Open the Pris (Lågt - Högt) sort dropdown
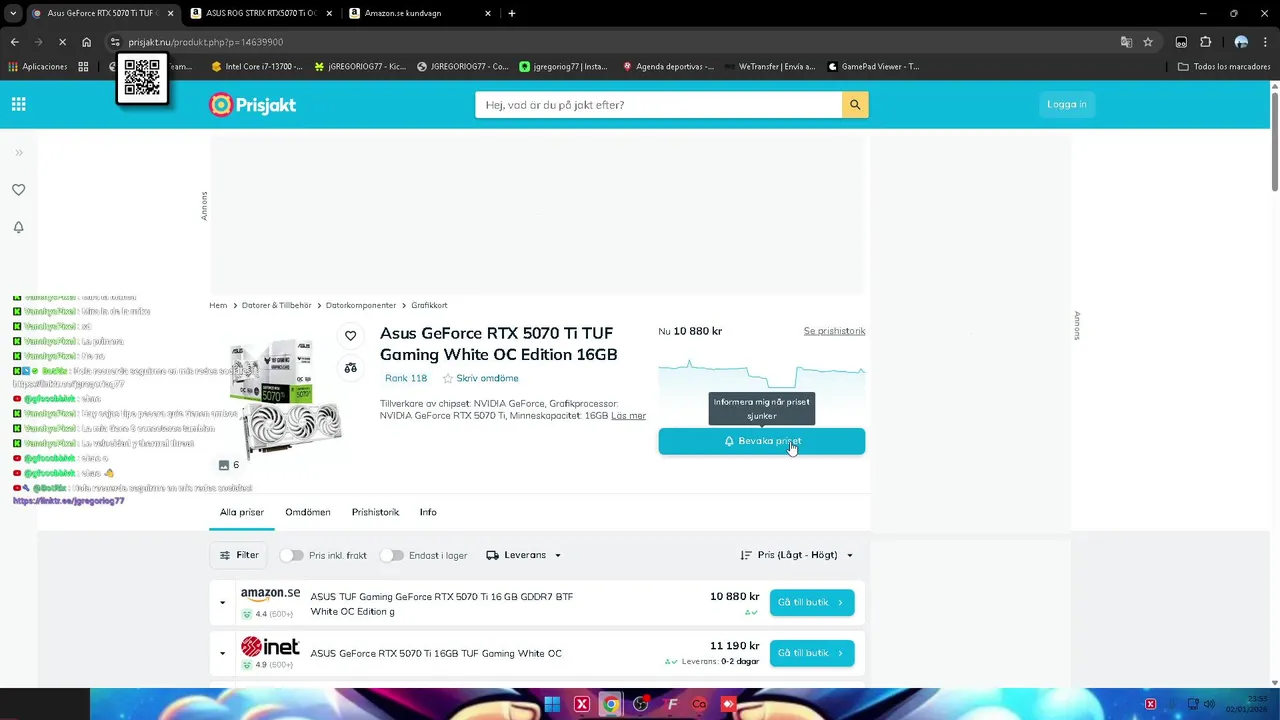The width and height of the screenshot is (1280, 720). (x=797, y=555)
